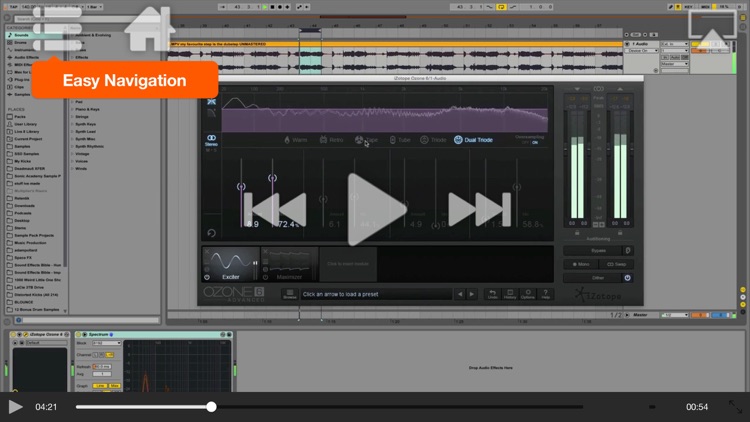Viewport: 750px width, 422px height.
Task: Enter fullscreen with the expand arrows icon
Action: [x=735, y=407]
